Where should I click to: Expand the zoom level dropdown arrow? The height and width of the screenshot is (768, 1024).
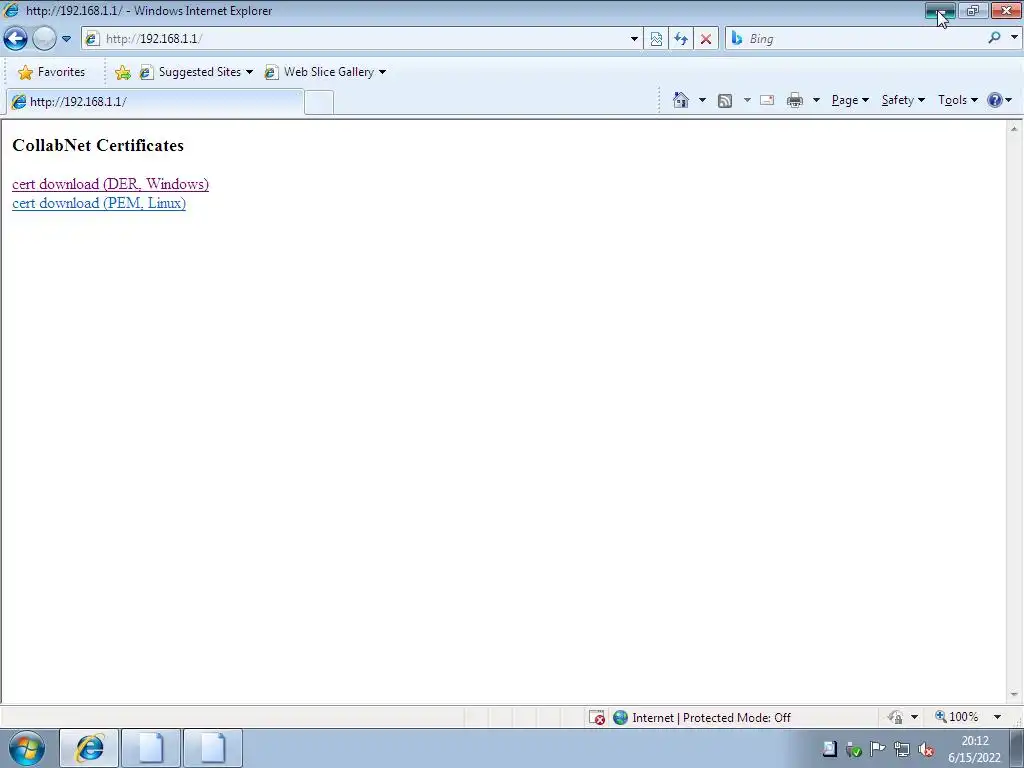pos(997,717)
